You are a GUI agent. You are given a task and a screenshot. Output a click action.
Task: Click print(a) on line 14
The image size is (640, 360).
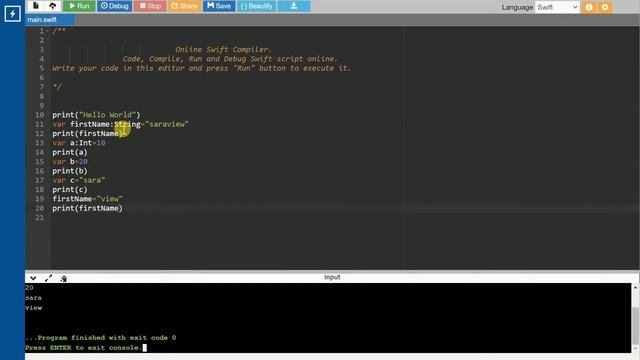[x=70, y=152]
